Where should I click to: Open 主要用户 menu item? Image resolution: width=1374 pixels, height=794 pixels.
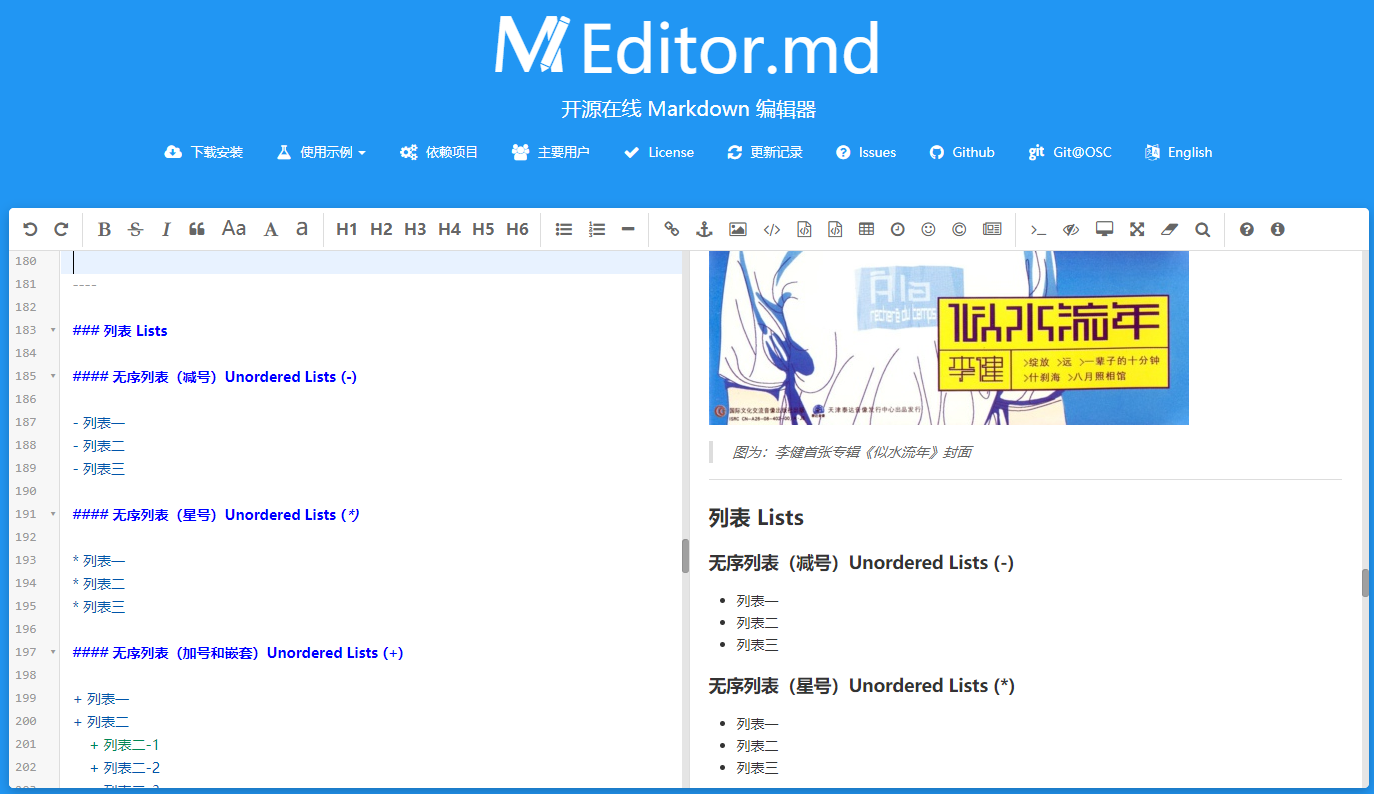(550, 152)
